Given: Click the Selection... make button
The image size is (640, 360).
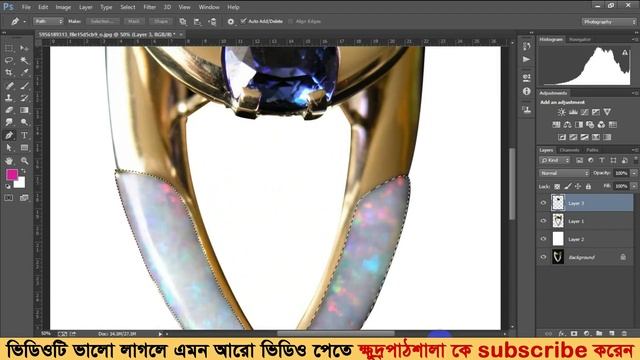Looking at the screenshot, I should point(102,21).
